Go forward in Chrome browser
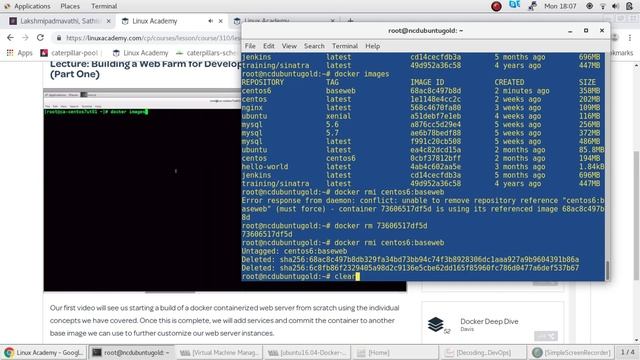The height and width of the screenshot is (360, 640). click(25, 38)
